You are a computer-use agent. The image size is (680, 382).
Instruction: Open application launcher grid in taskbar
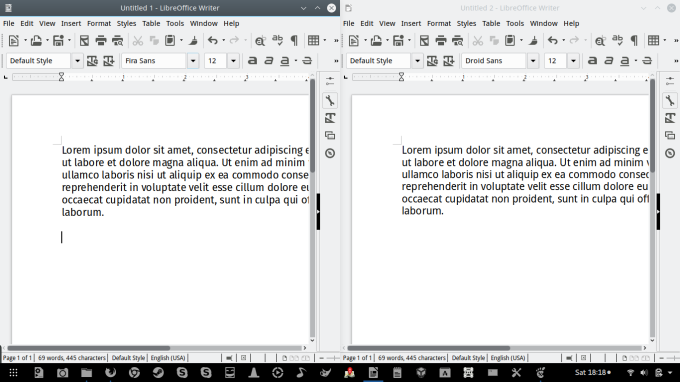click(x=13, y=372)
